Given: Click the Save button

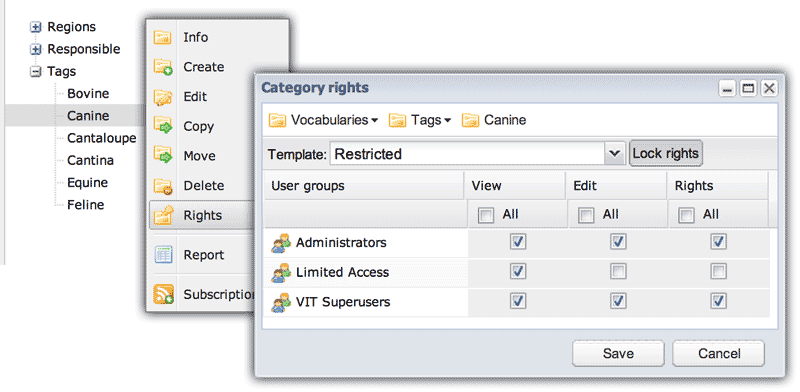Looking at the screenshot, I should click(x=618, y=354).
